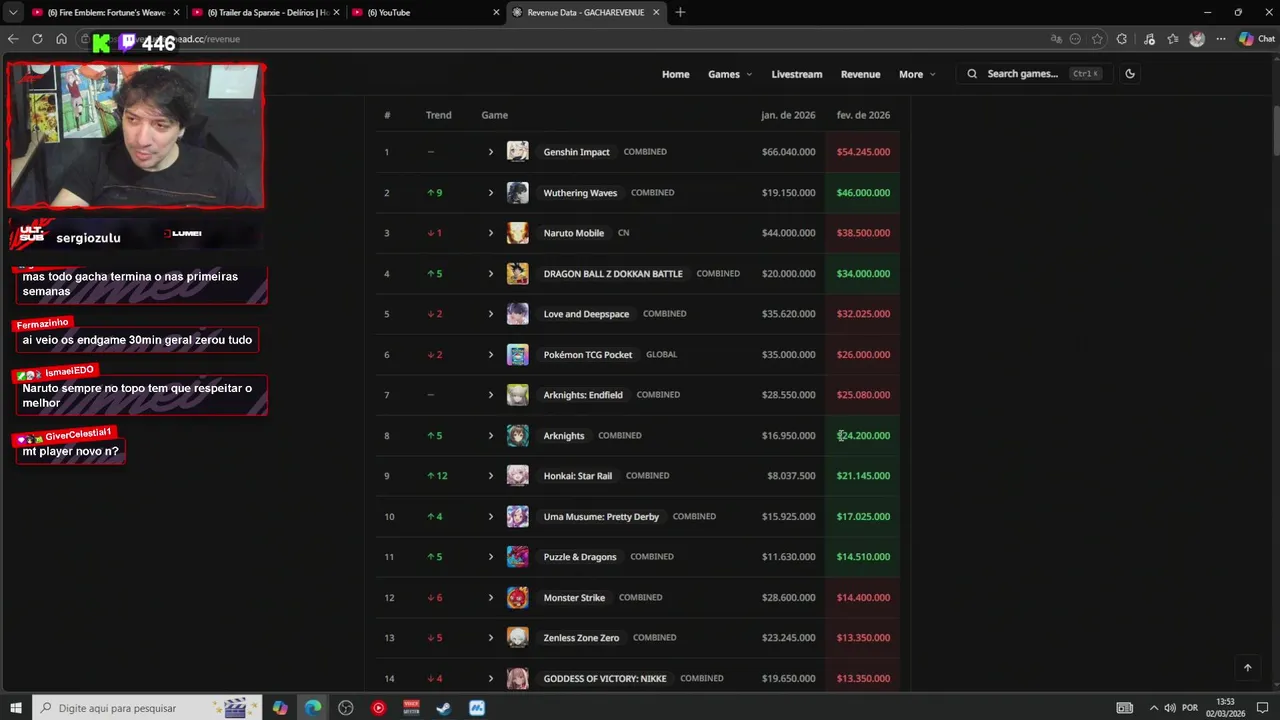The height and width of the screenshot is (720, 1280).
Task: Expand the Genshin Impact row
Action: (x=490, y=152)
